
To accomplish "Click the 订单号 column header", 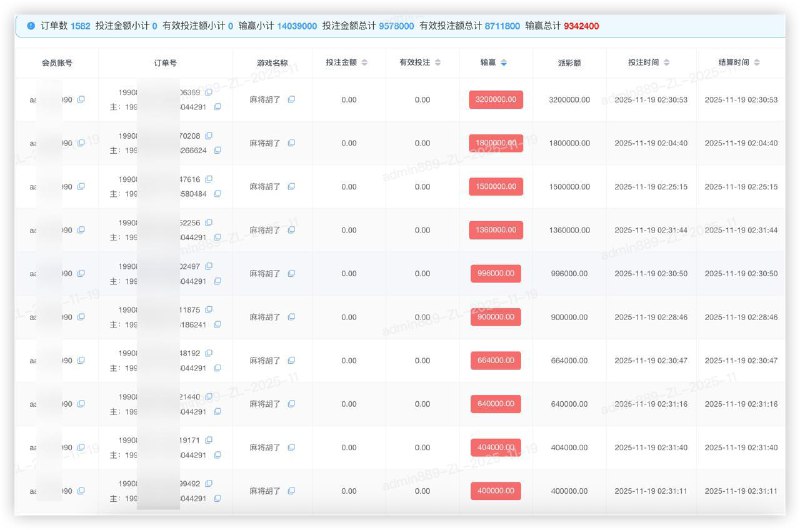I will tap(165, 63).
